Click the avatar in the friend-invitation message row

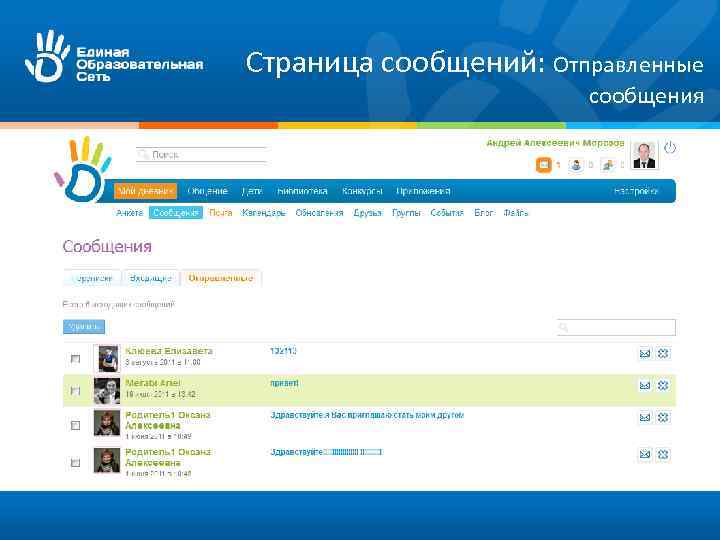107,422
